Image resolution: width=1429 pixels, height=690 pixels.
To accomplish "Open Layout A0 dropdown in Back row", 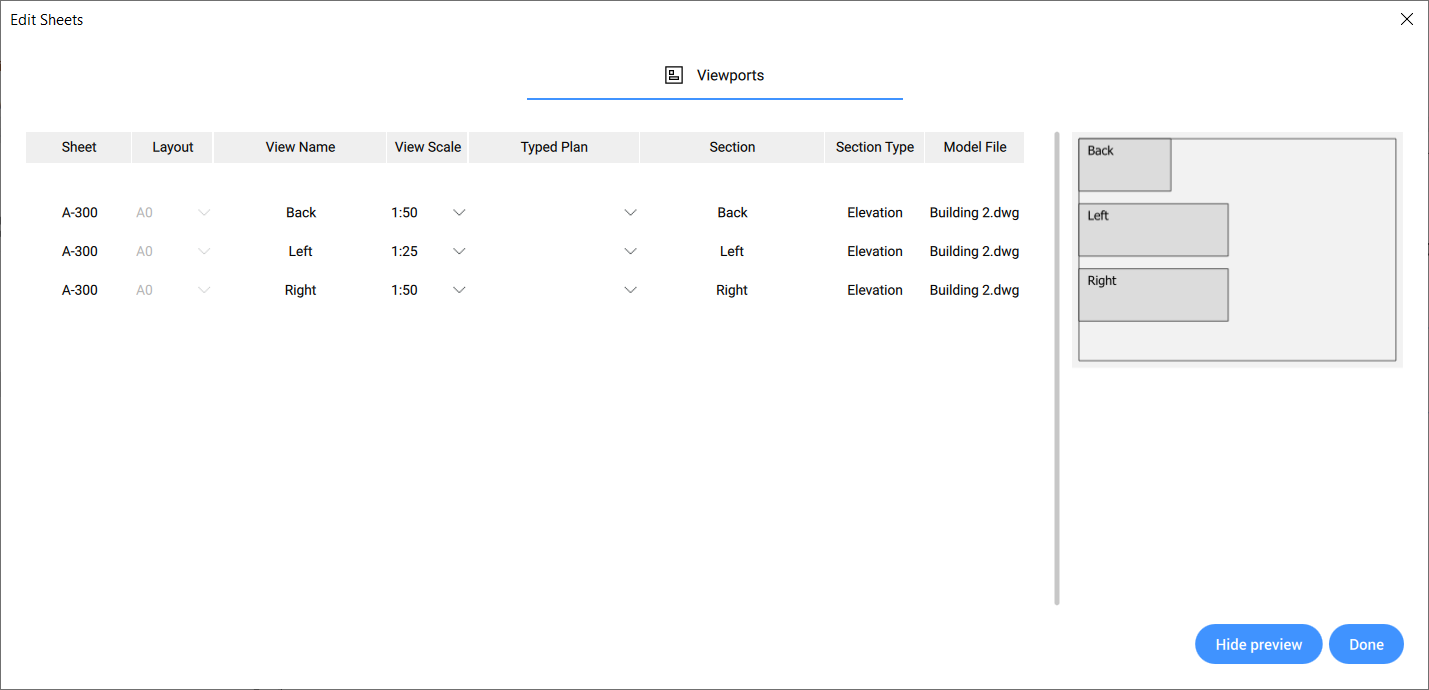I will tap(204, 212).
